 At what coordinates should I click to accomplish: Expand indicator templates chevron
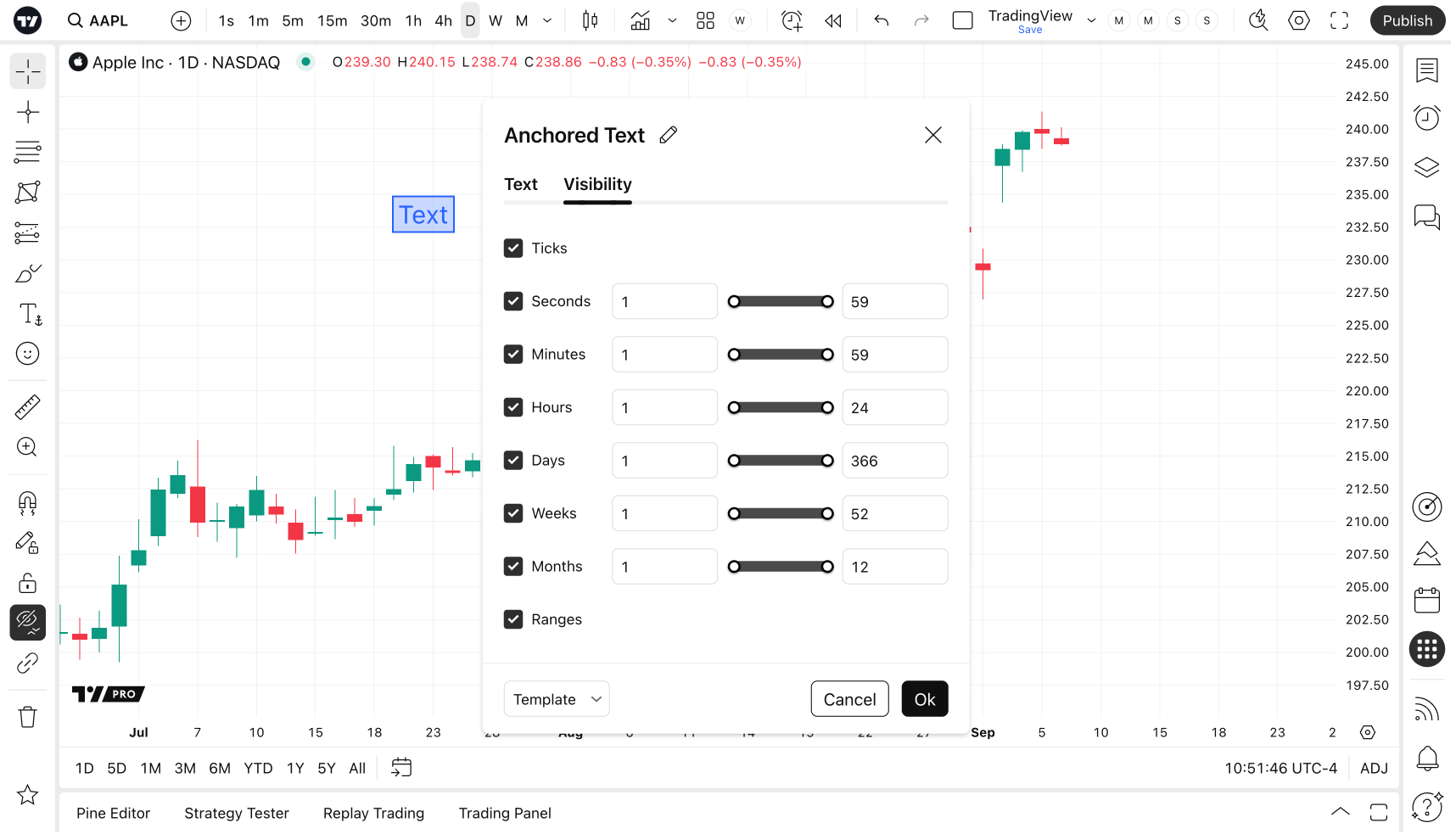pos(673,20)
